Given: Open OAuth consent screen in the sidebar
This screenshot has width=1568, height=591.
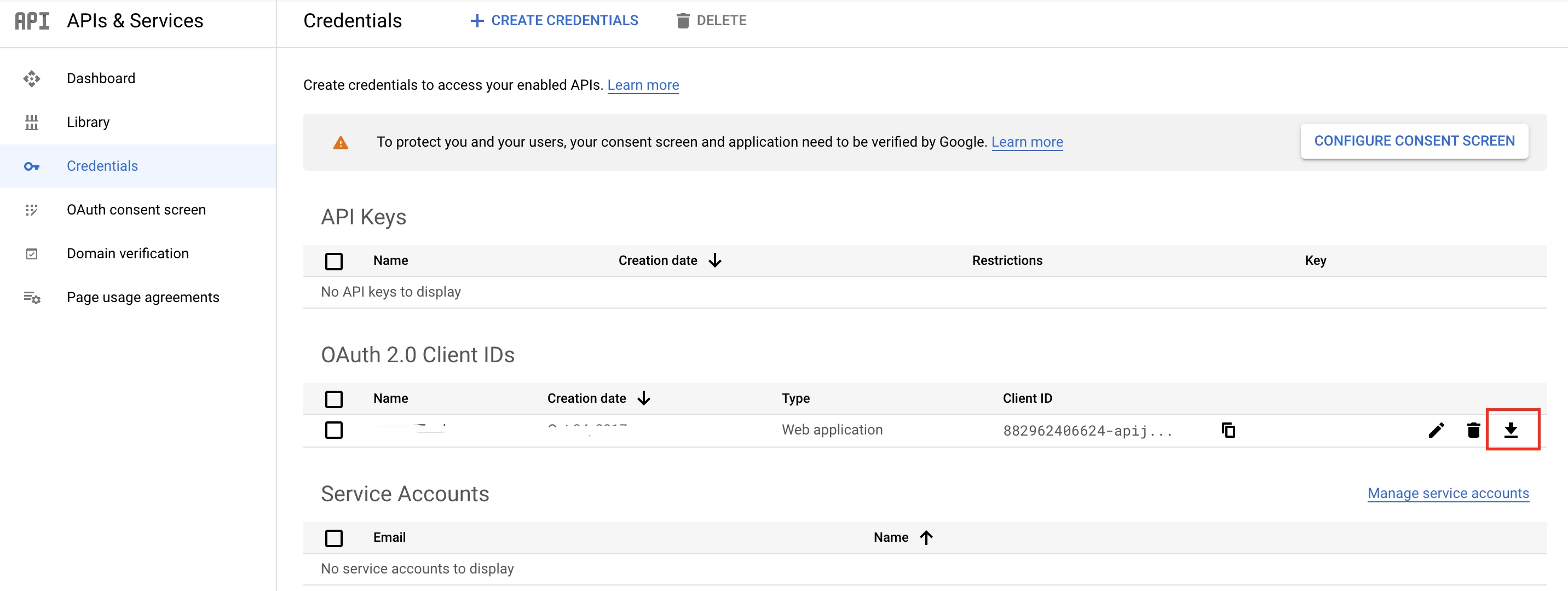Looking at the screenshot, I should [x=136, y=210].
